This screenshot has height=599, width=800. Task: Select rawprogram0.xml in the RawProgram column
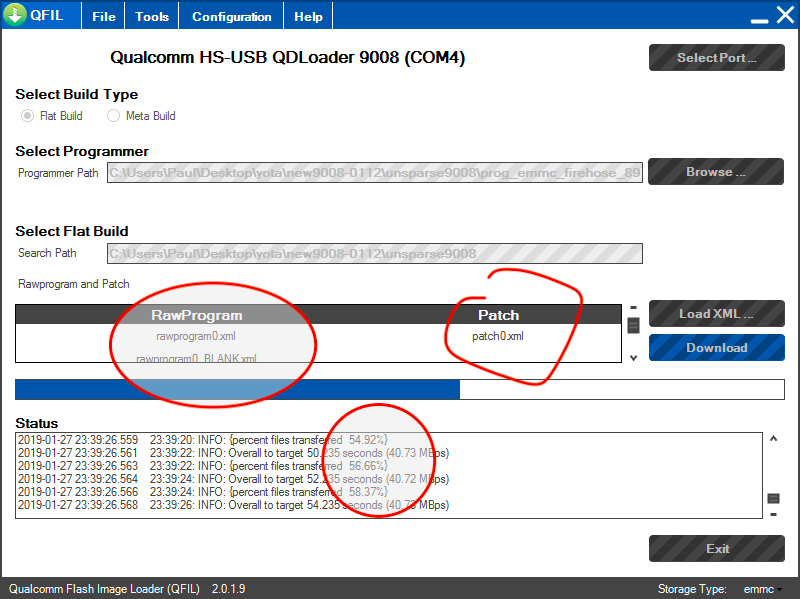[x=196, y=336]
